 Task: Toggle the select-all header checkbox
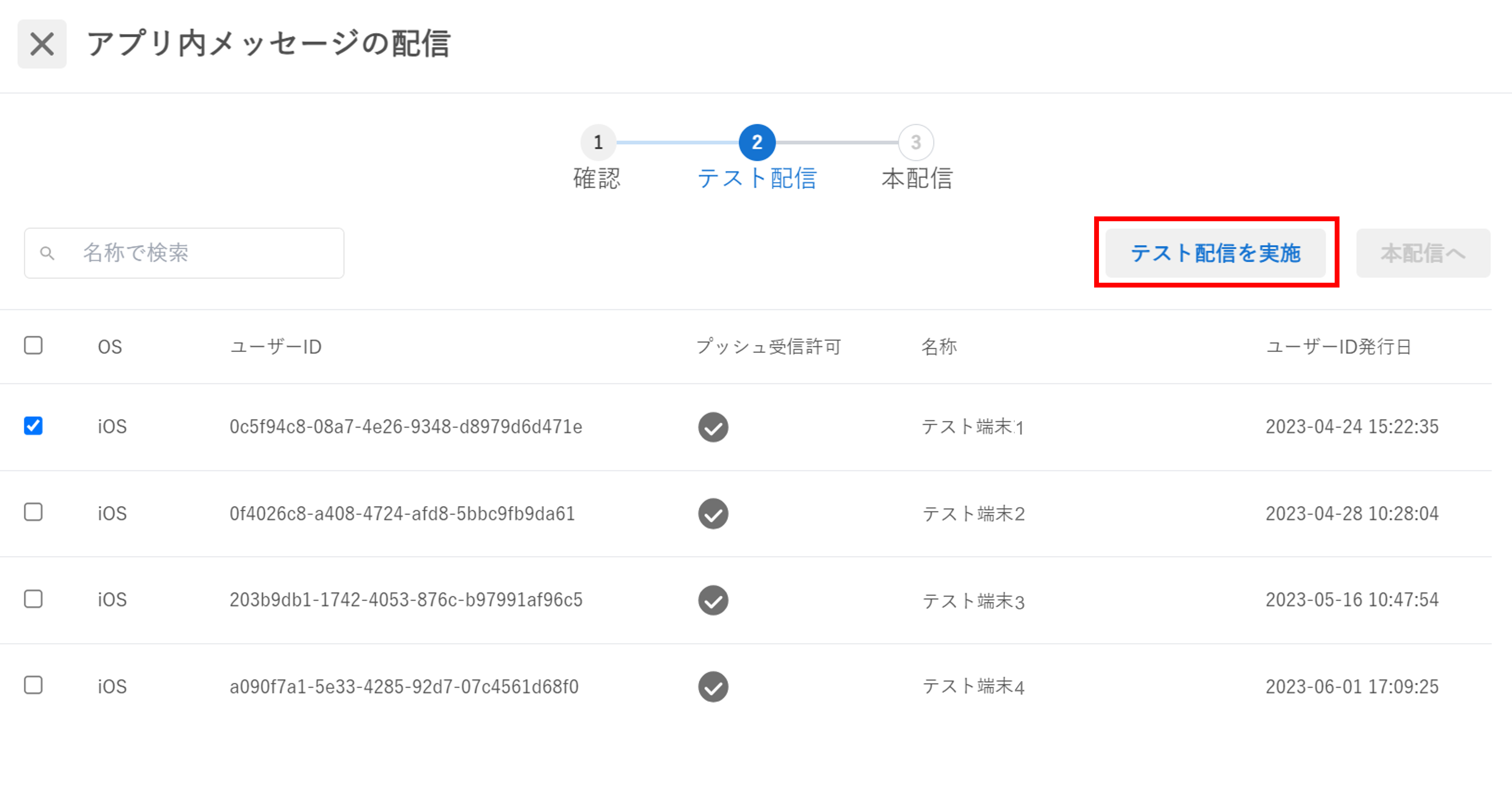[33, 346]
